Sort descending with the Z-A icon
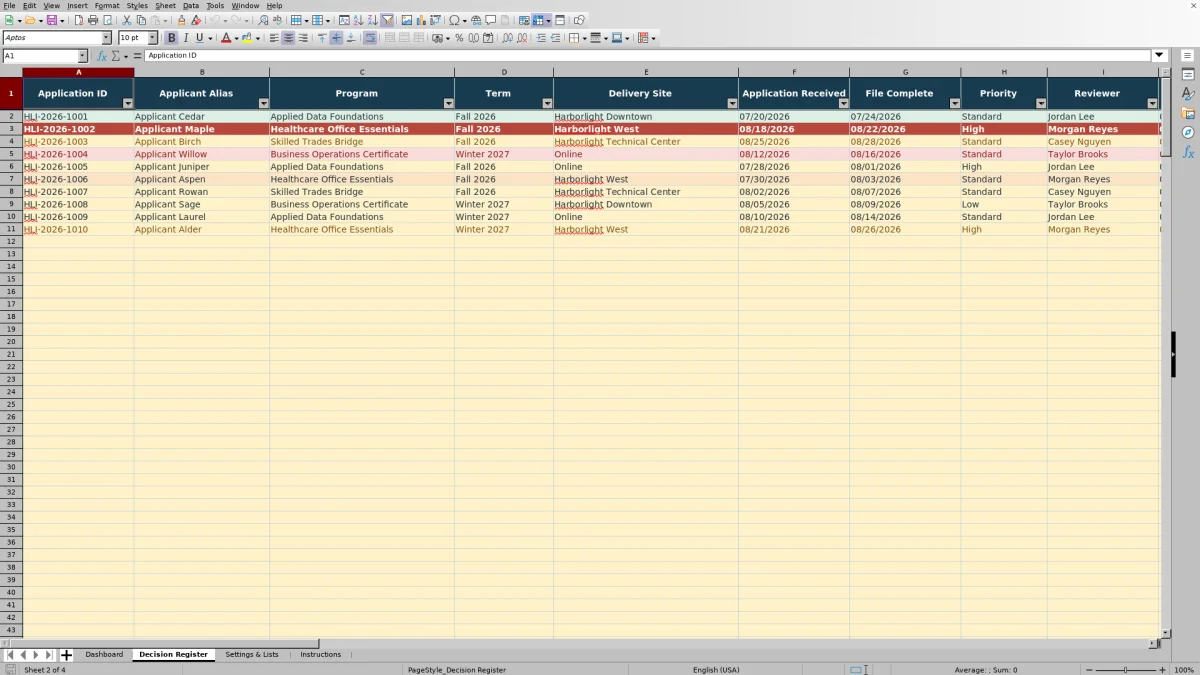Viewport: 1200px width, 675px height. point(372,20)
